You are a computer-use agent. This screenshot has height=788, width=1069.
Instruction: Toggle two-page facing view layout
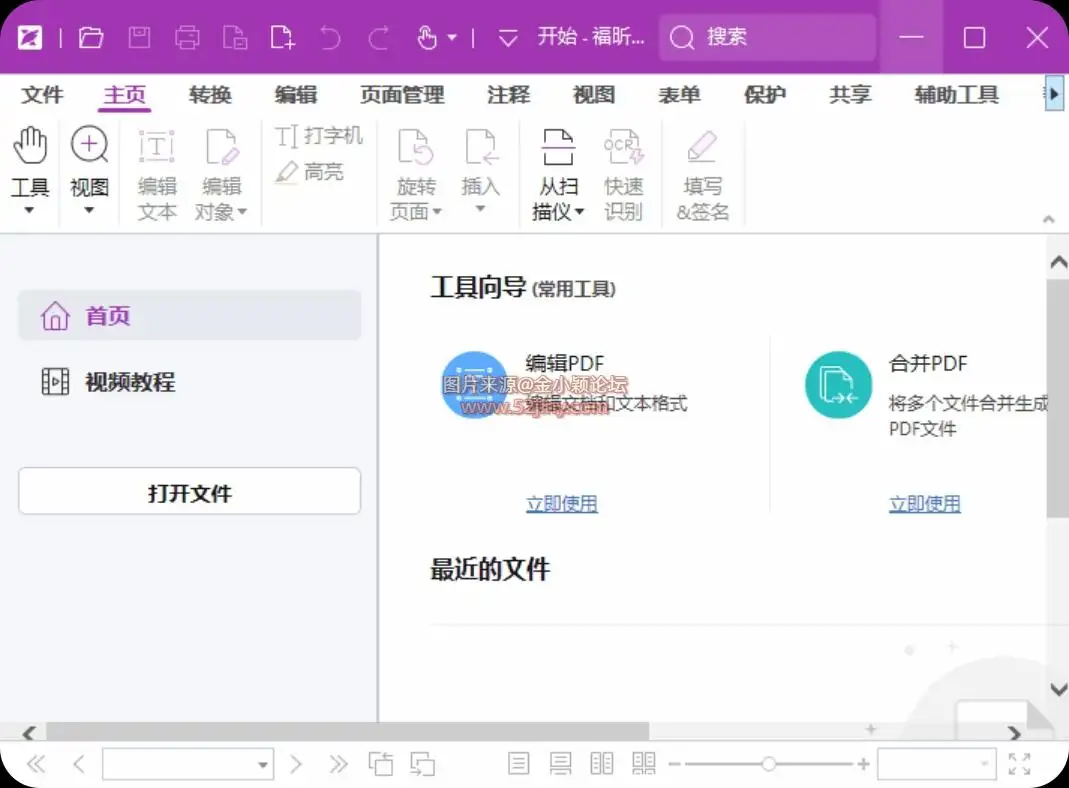[x=602, y=765]
